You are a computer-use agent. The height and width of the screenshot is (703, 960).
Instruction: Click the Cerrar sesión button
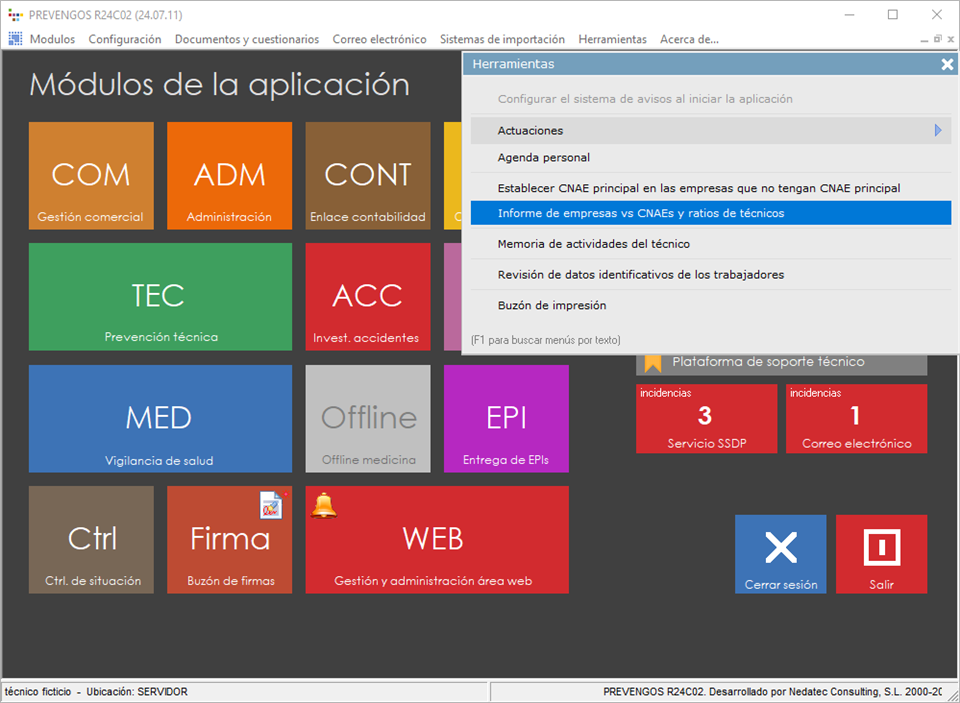click(780, 554)
